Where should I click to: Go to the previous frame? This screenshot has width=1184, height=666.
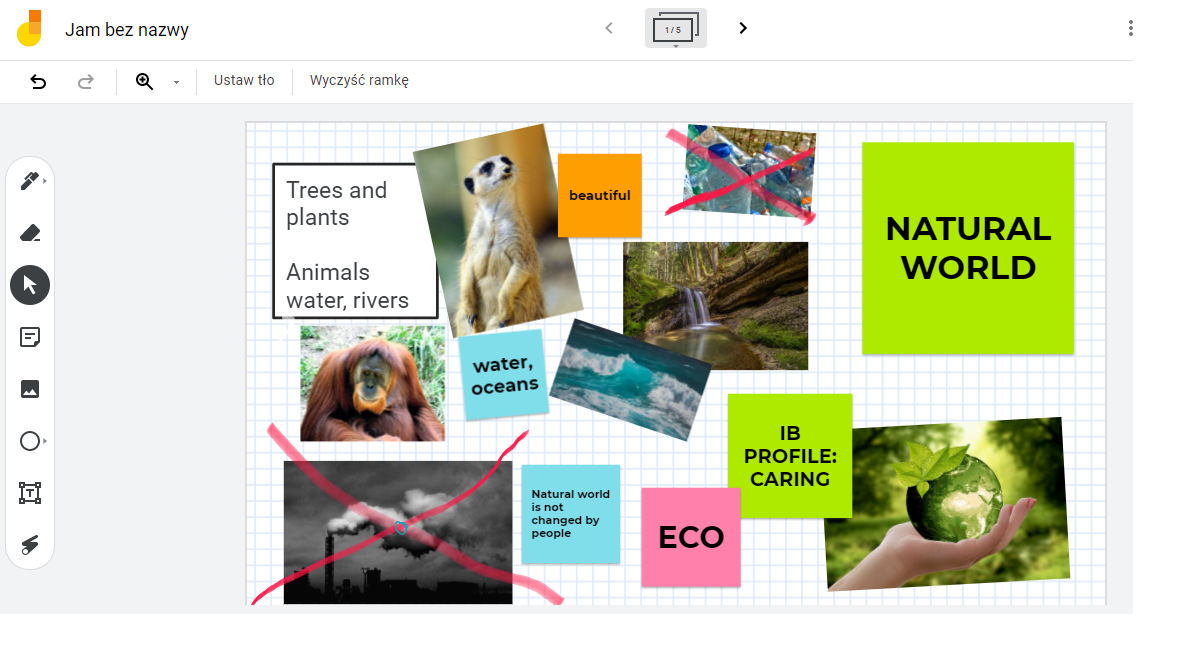609,28
